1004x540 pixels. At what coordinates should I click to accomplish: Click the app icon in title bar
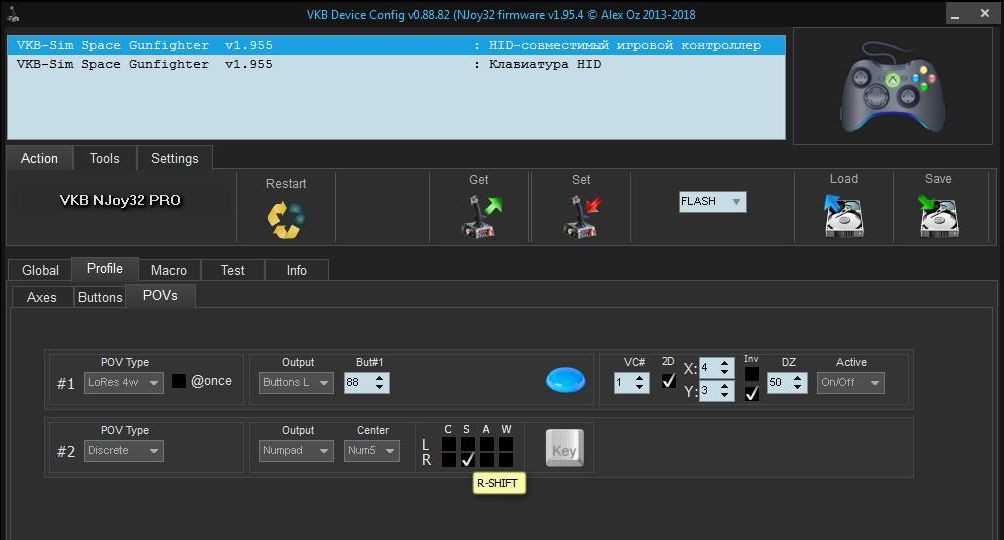[x=12, y=13]
